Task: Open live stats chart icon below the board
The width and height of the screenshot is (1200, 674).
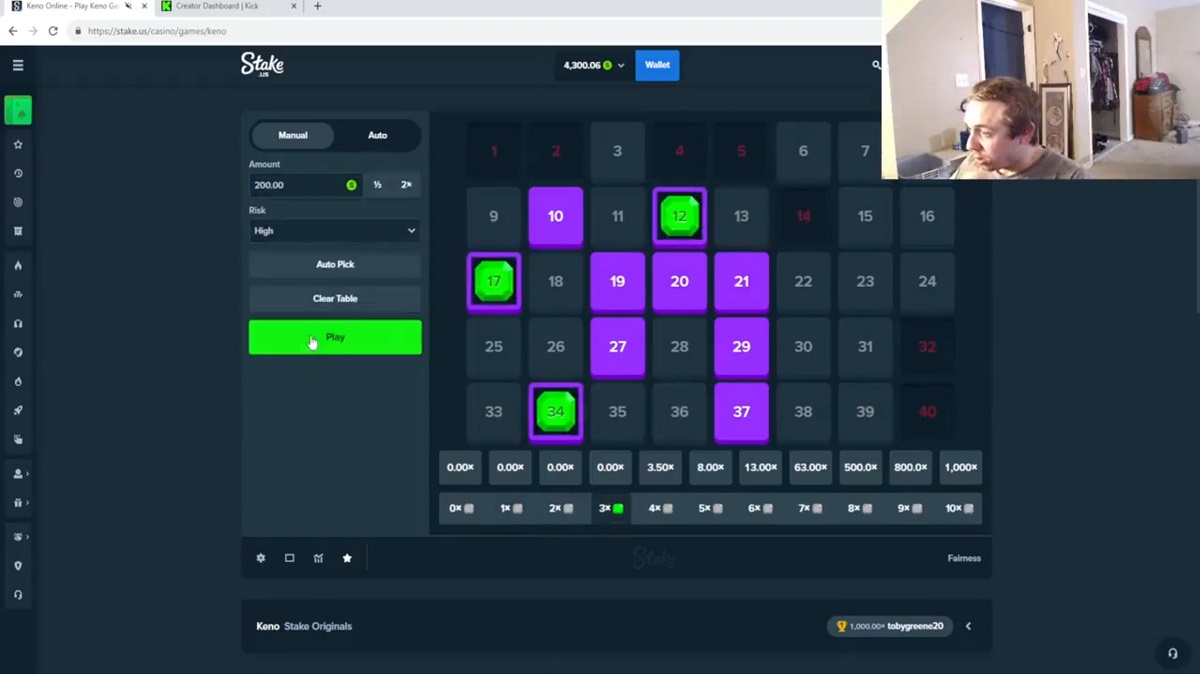Action: point(319,558)
